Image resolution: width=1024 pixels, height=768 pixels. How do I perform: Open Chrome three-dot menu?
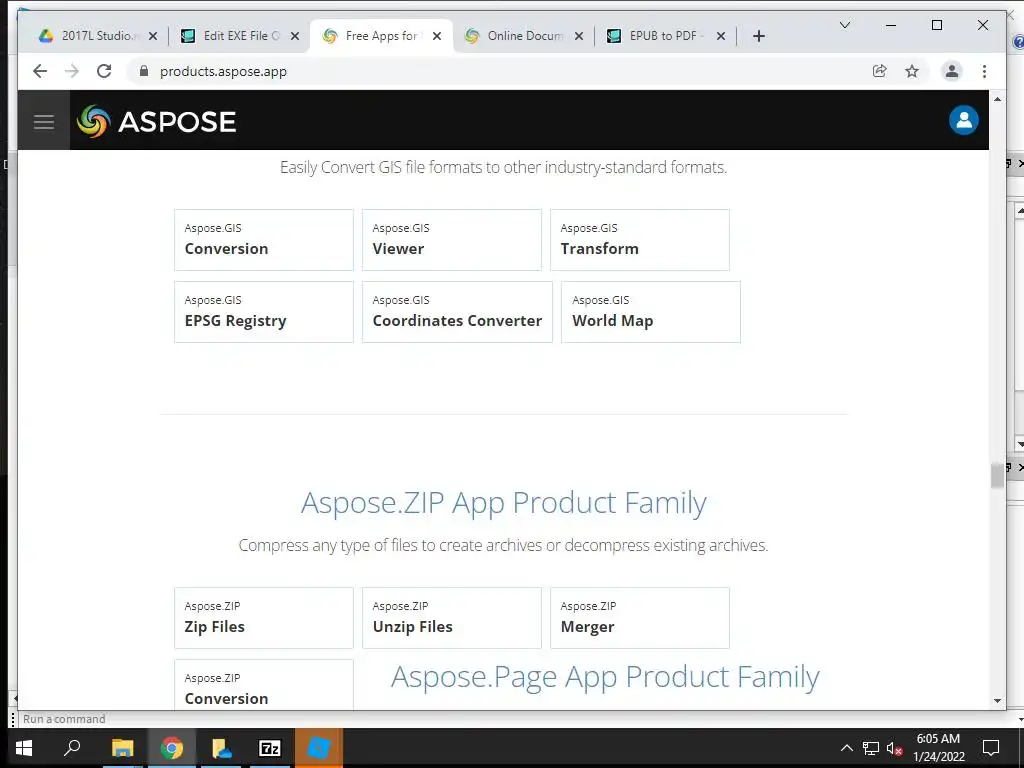point(984,71)
